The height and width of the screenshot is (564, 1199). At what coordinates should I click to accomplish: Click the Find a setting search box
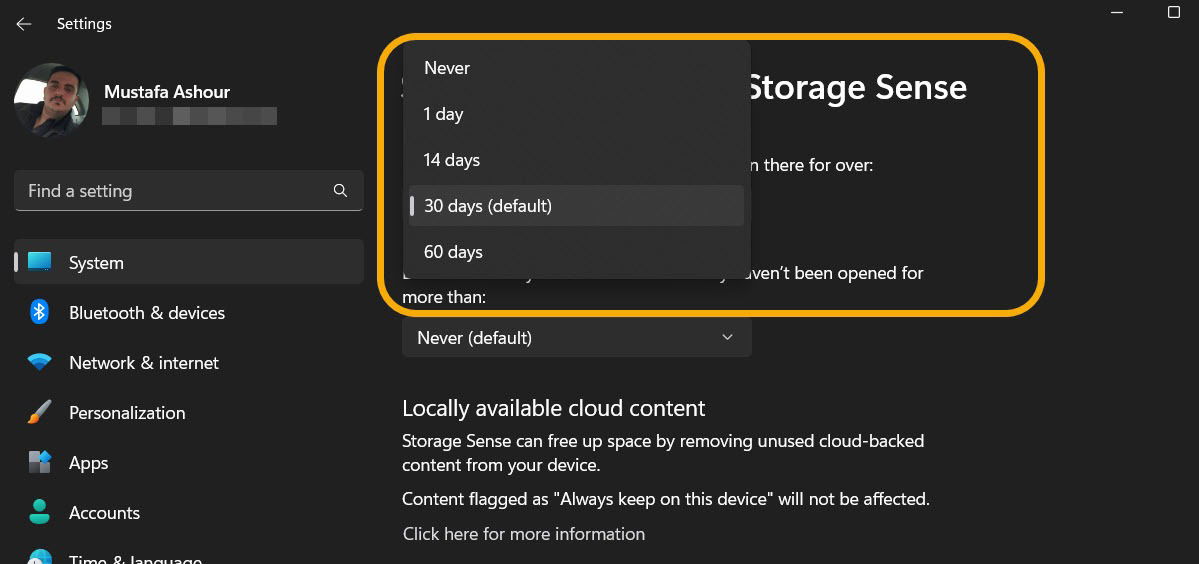[x=188, y=190]
